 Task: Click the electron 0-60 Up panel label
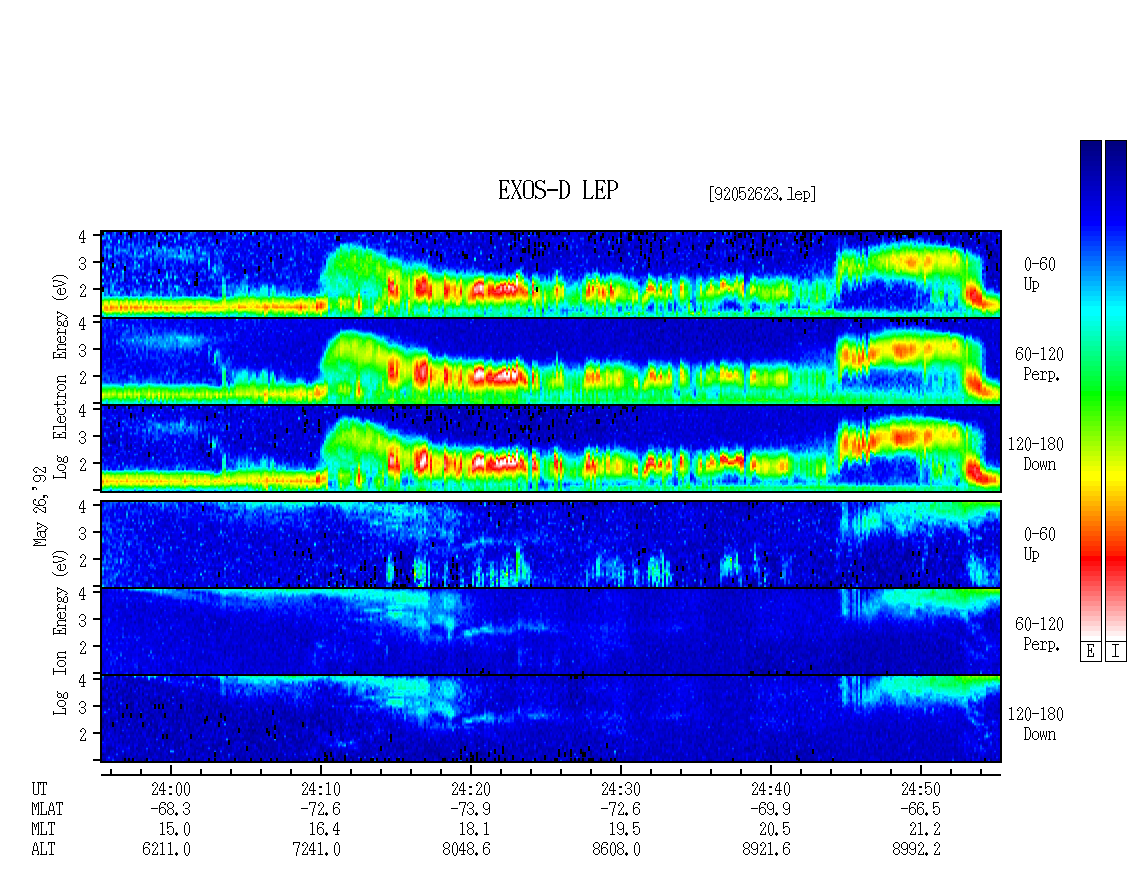1039,274
